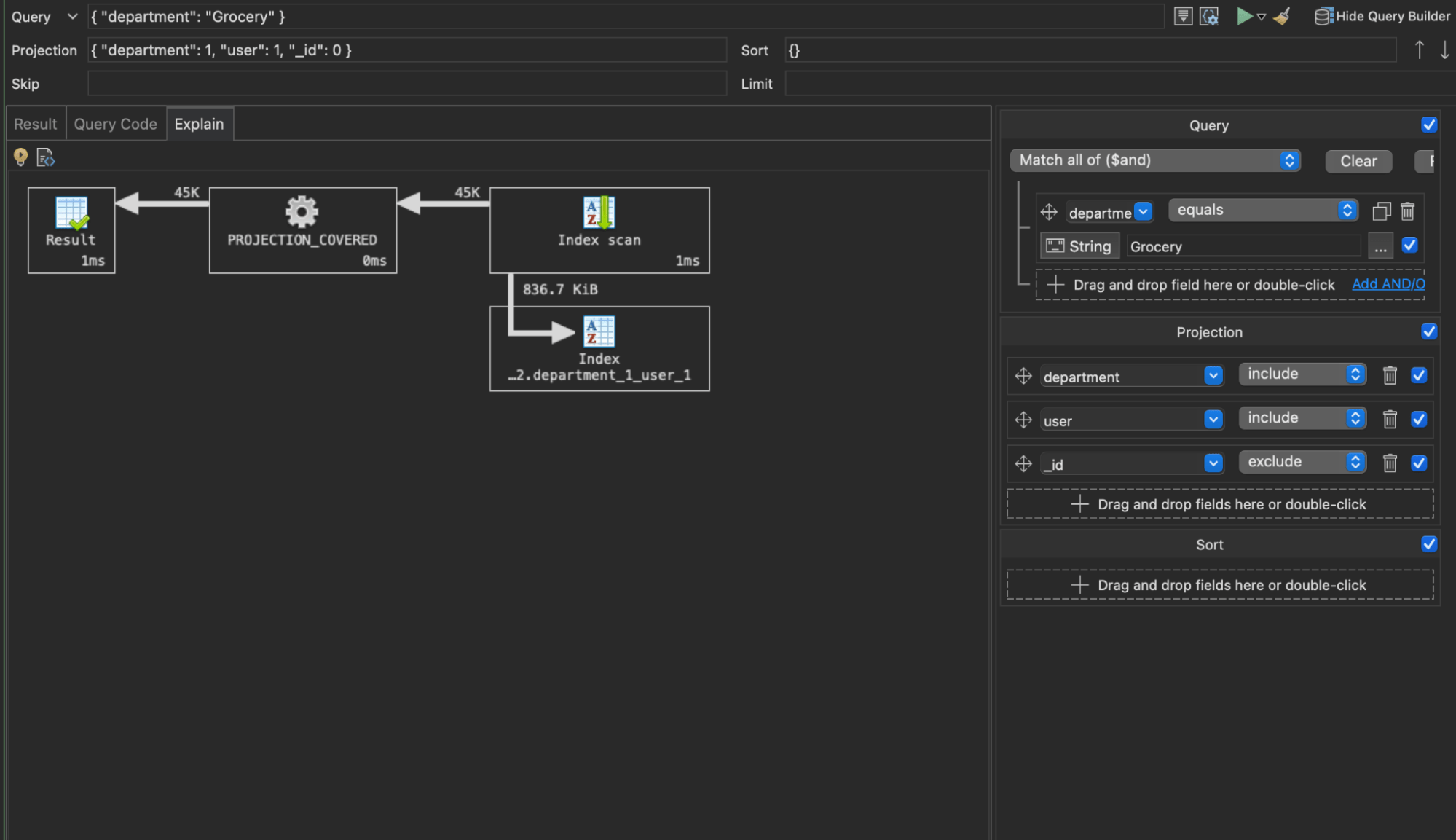
Task: Click the view raw JSON explain icon
Action: tap(45, 157)
